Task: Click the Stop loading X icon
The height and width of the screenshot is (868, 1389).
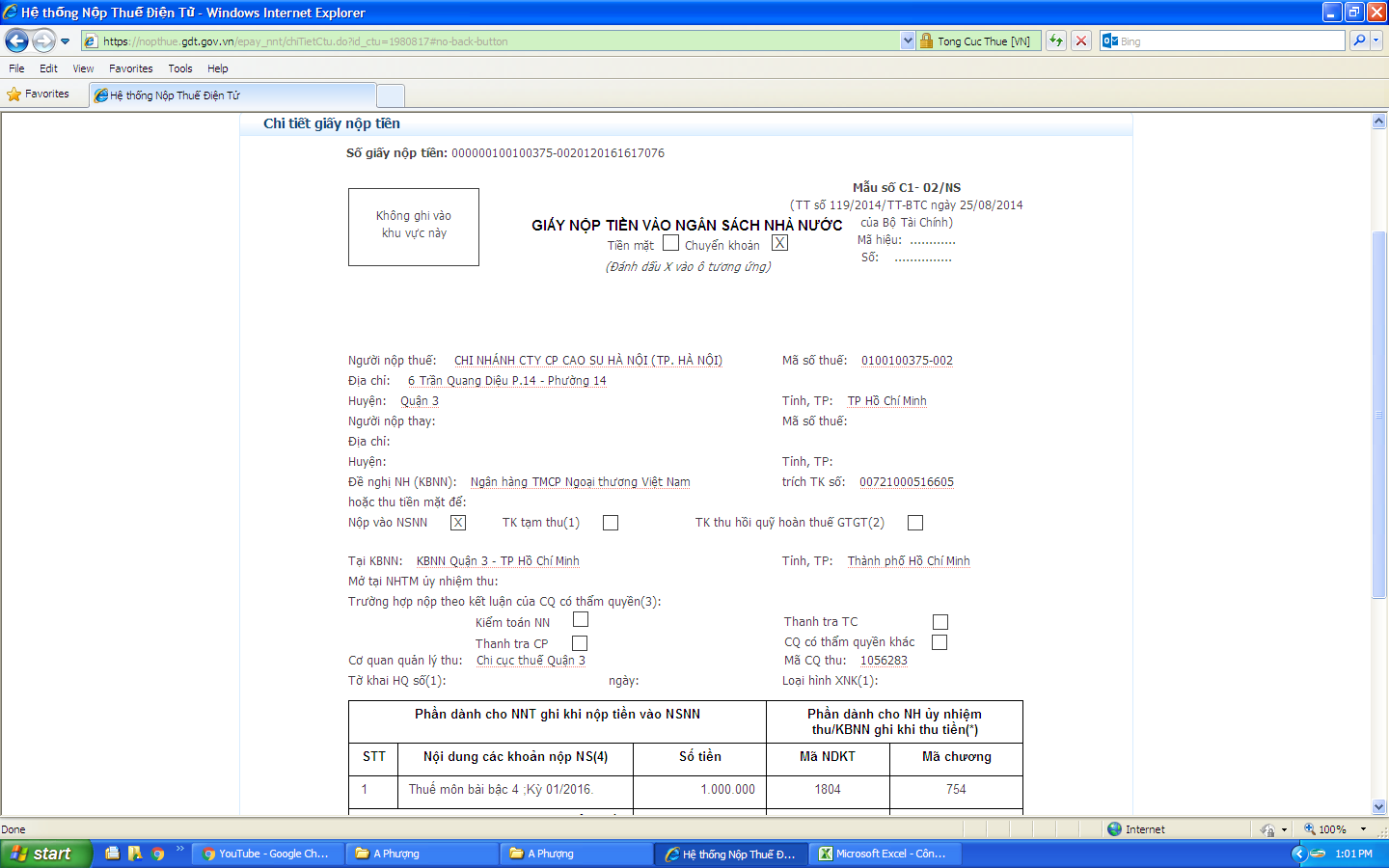Action: (1081, 41)
